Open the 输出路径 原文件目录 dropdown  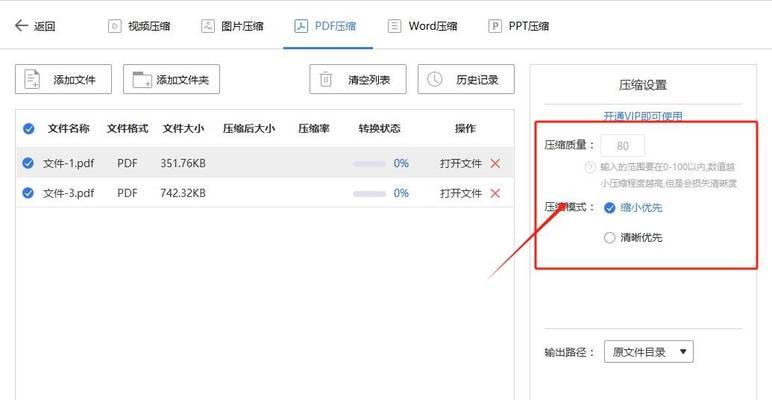click(648, 352)
